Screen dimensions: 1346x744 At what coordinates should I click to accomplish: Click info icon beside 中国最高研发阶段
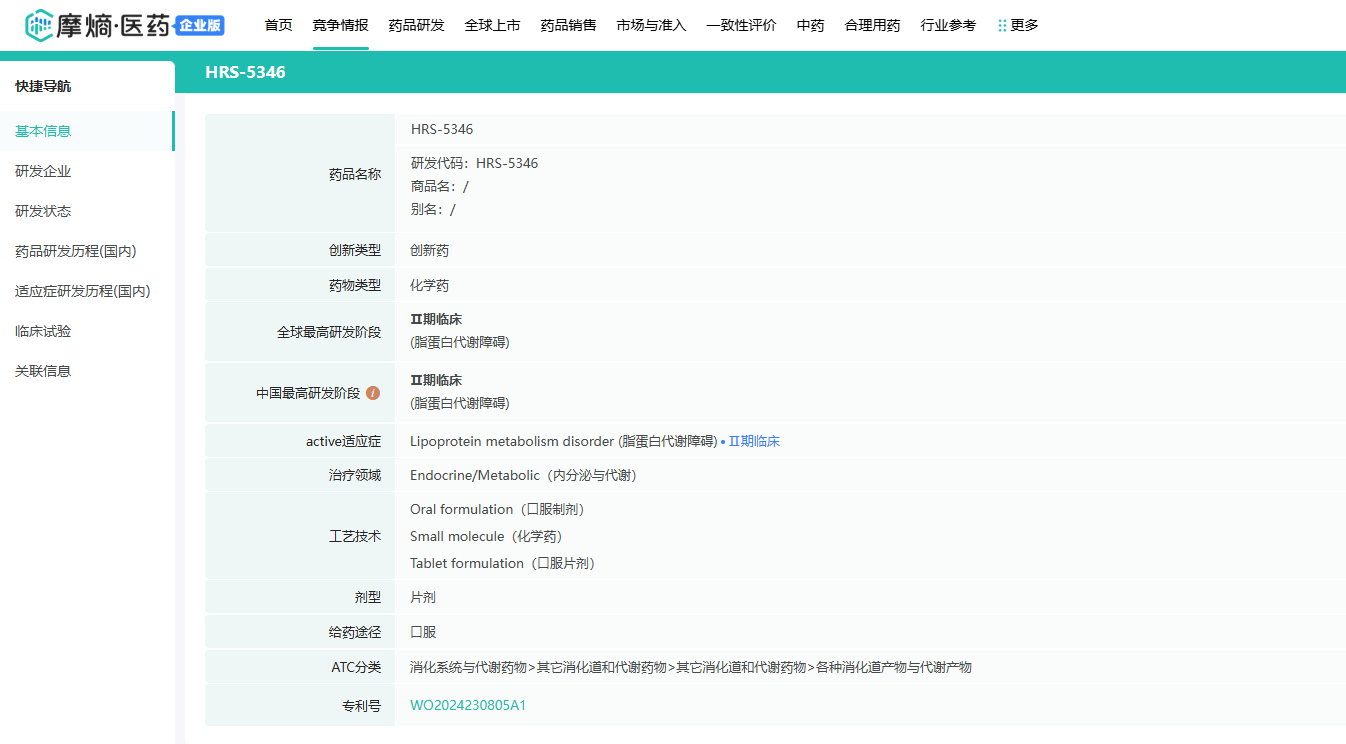373,393
